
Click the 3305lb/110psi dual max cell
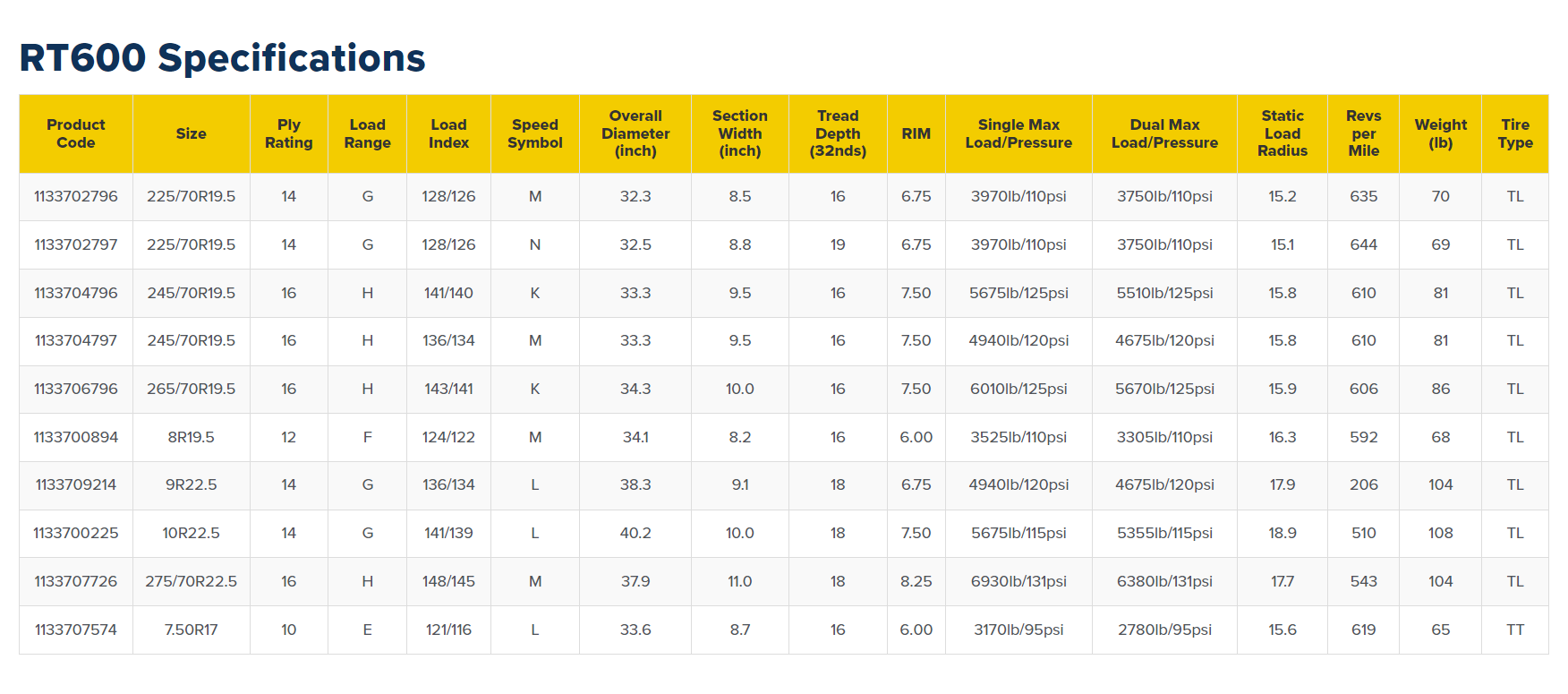[1164, 437]
